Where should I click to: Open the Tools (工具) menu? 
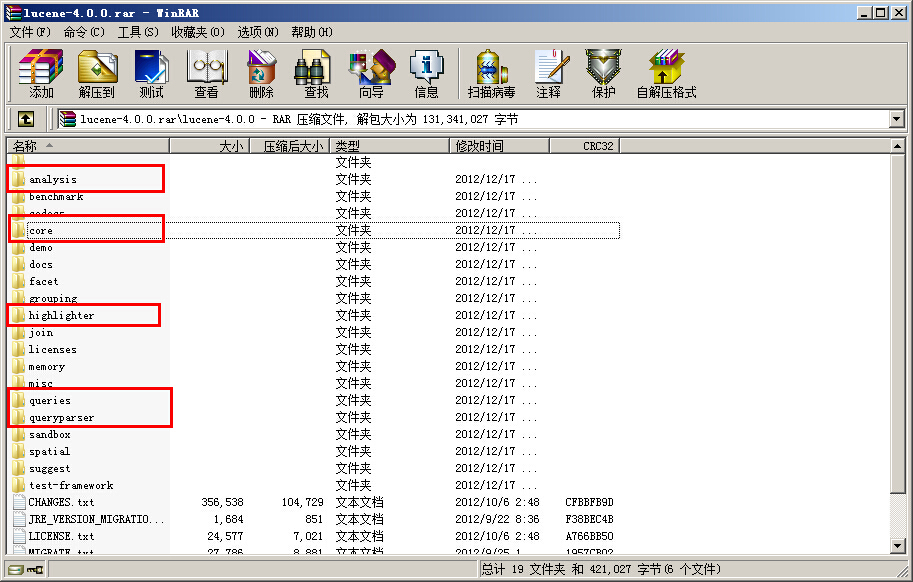coord(138,32)
